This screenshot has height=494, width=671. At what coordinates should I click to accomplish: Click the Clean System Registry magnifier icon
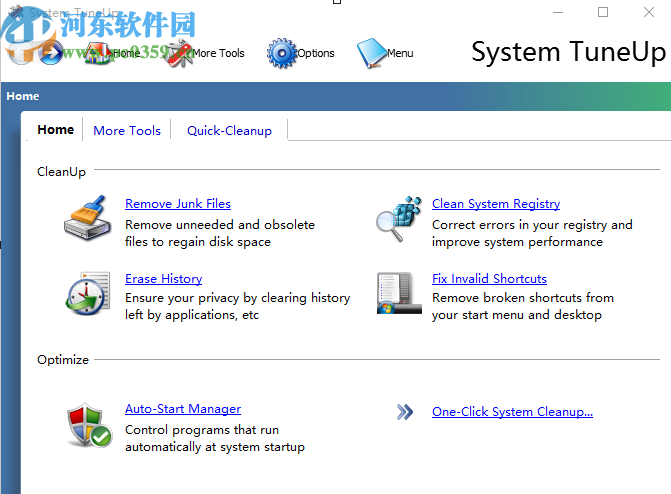pyautogui.click(x=399, y=218)
